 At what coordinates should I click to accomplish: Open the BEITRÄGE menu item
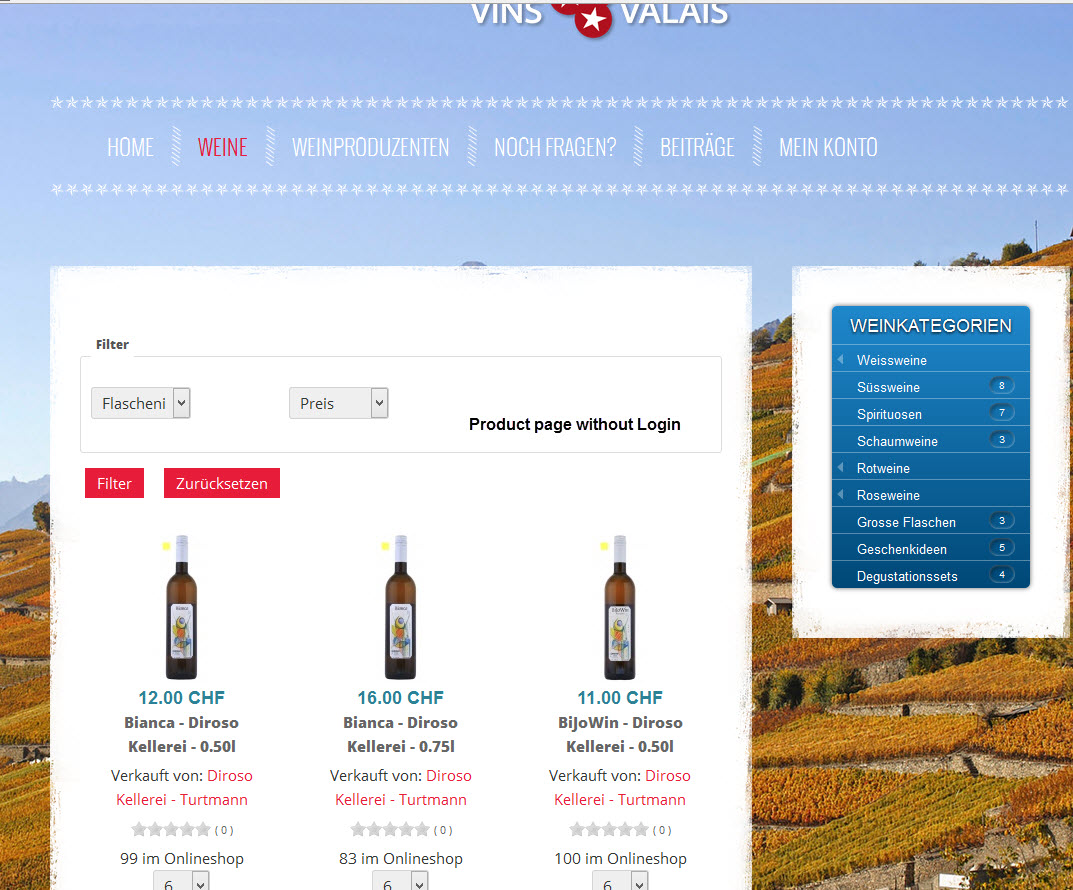pos(697,147)
